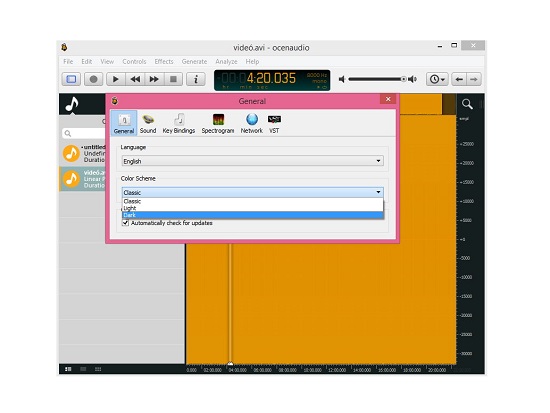
Task: Click the ocenaudio icon in the General dialog title bar
Action: pyautogui.click(x=115, y=101)
